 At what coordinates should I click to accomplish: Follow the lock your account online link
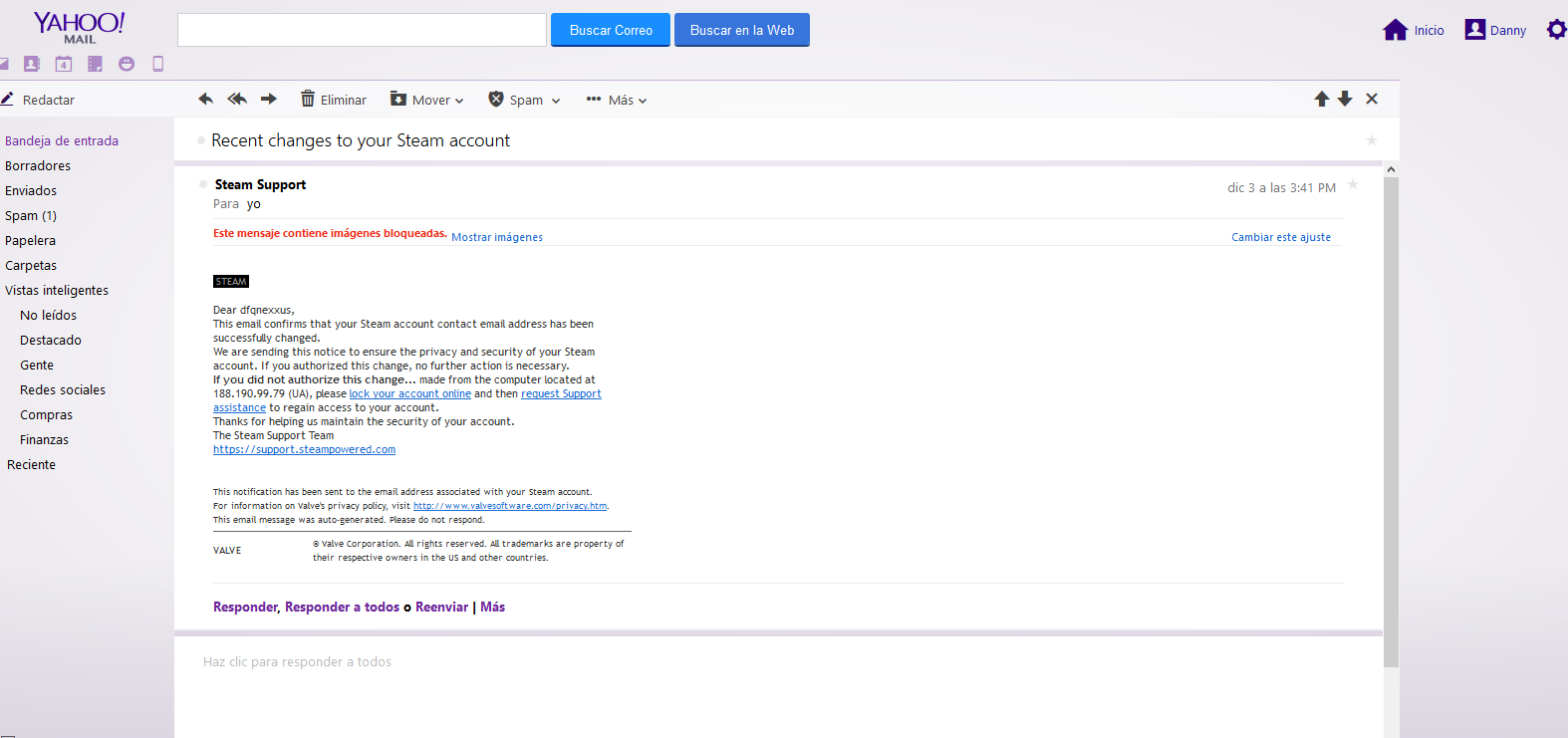(x=410, y=393)
